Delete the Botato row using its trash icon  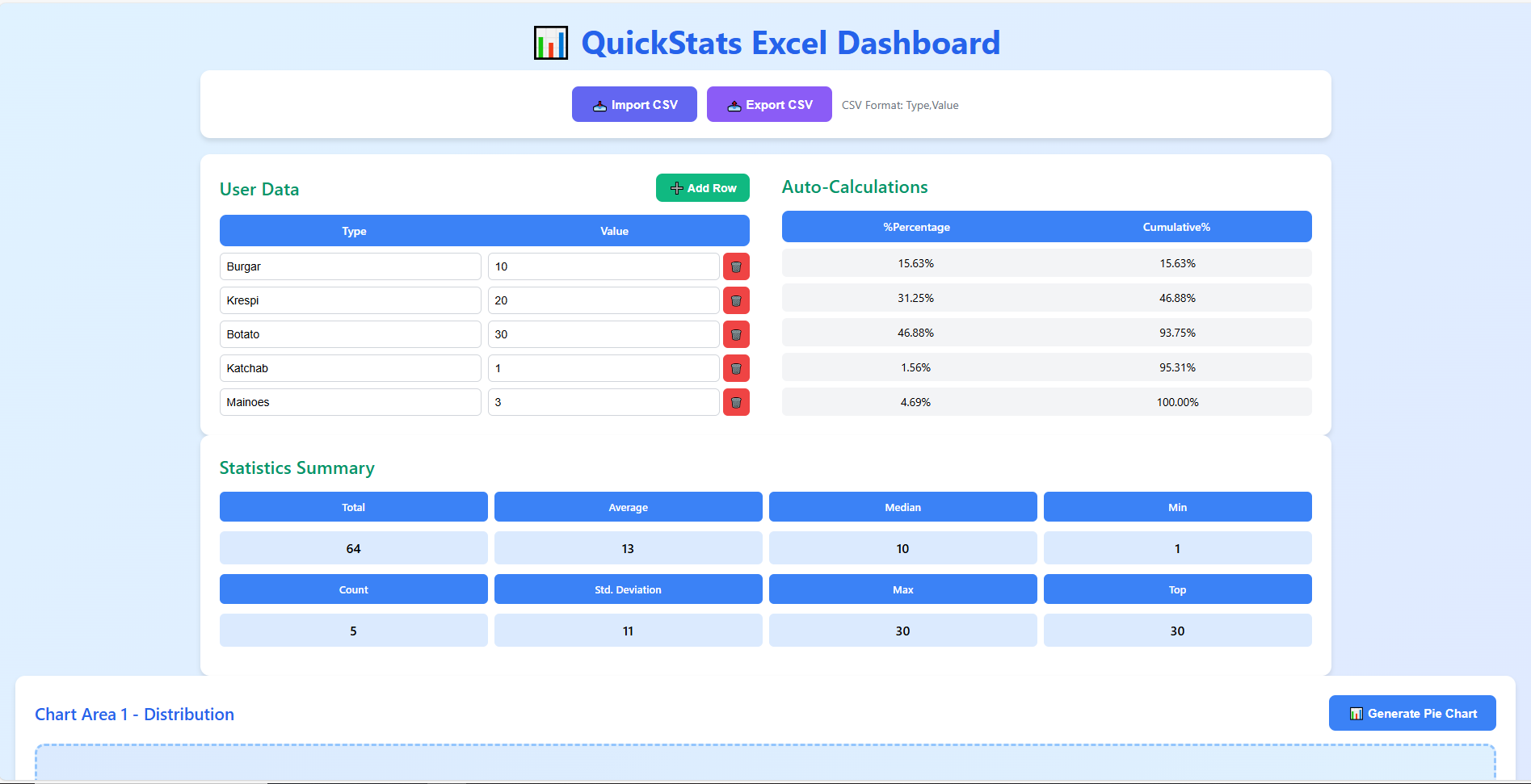[736, 333]
